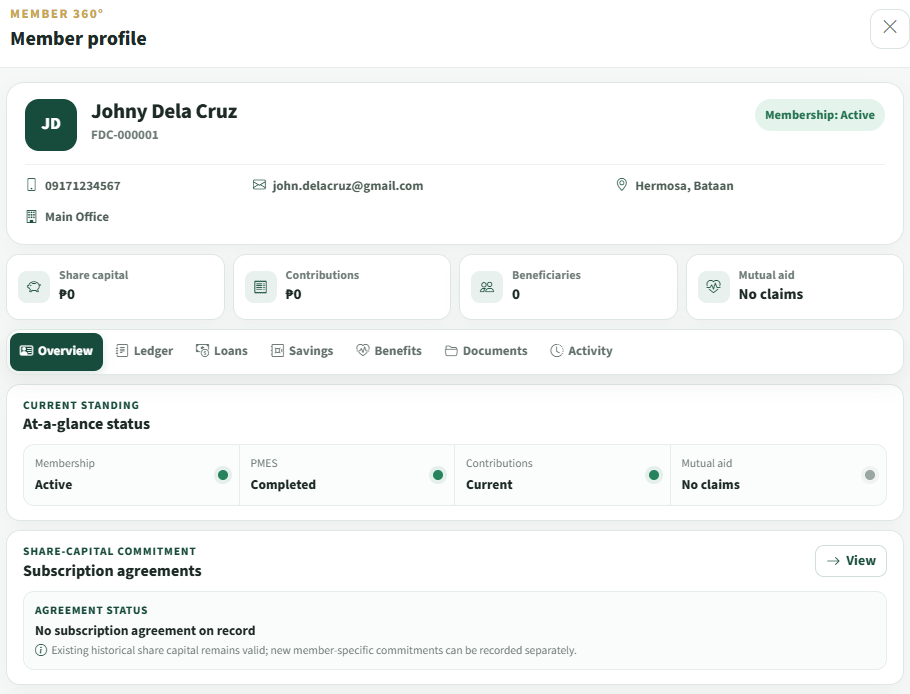Click the email john.delacruz@gmail.com

[348, 186]
